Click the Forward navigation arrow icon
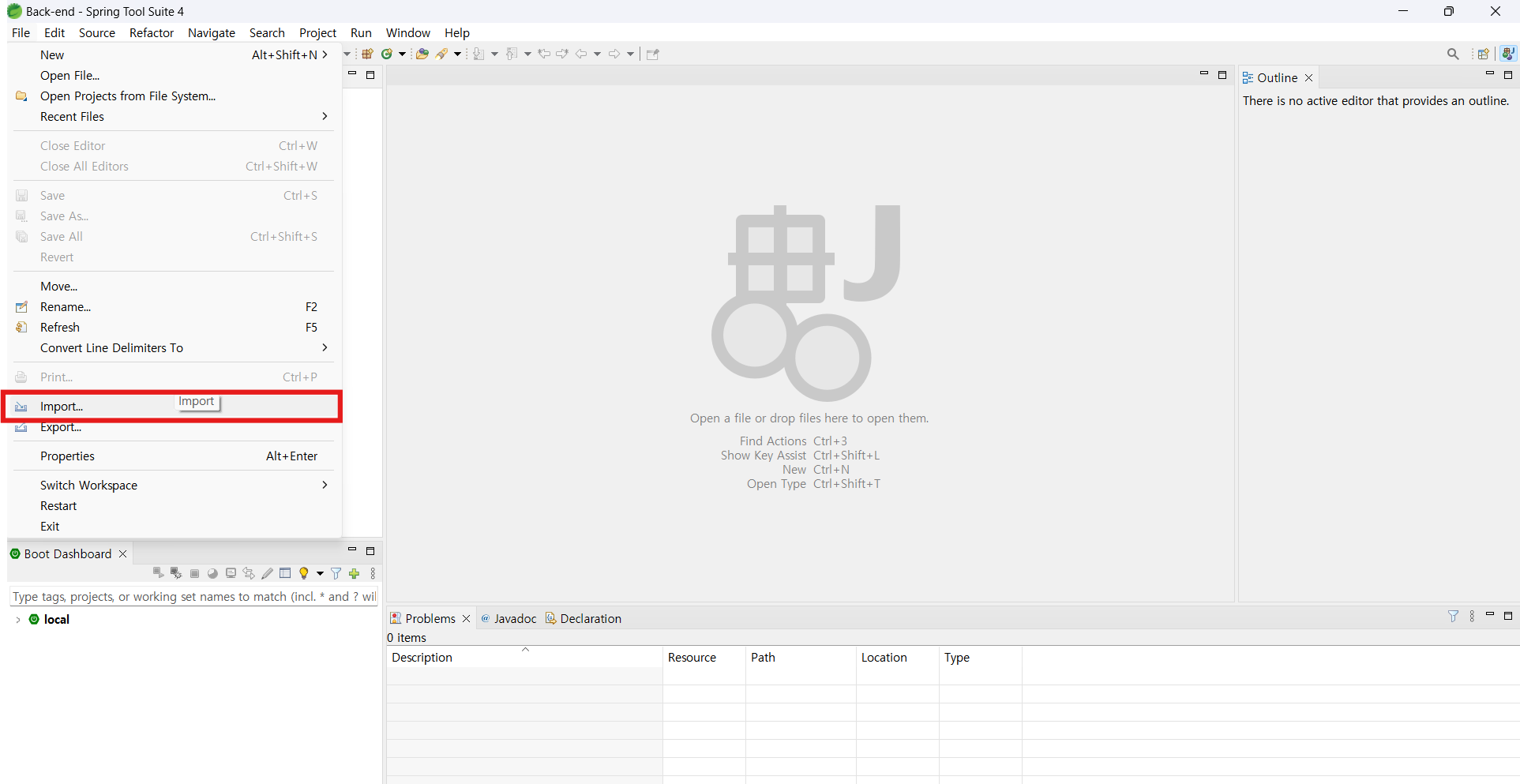This screenshot has width=1520, height=784. coord(614,54)
